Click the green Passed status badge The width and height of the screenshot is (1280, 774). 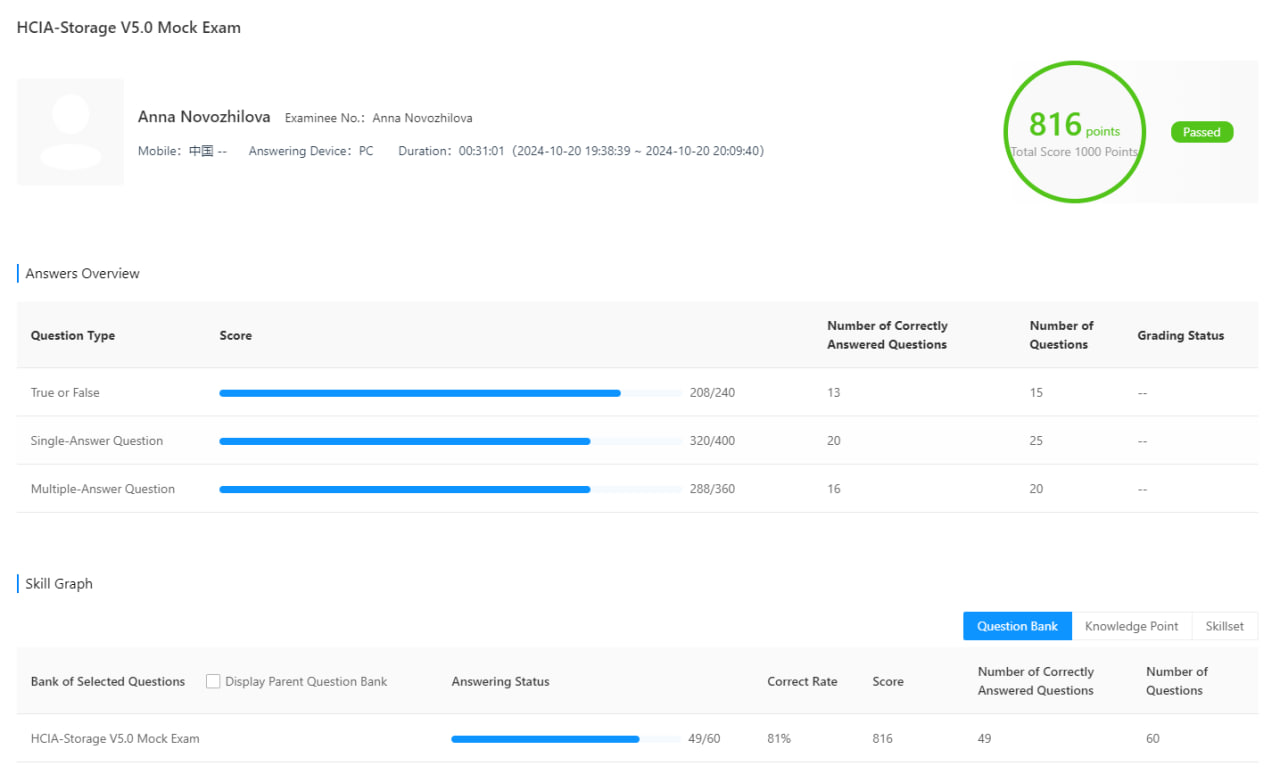(1201, 132)
